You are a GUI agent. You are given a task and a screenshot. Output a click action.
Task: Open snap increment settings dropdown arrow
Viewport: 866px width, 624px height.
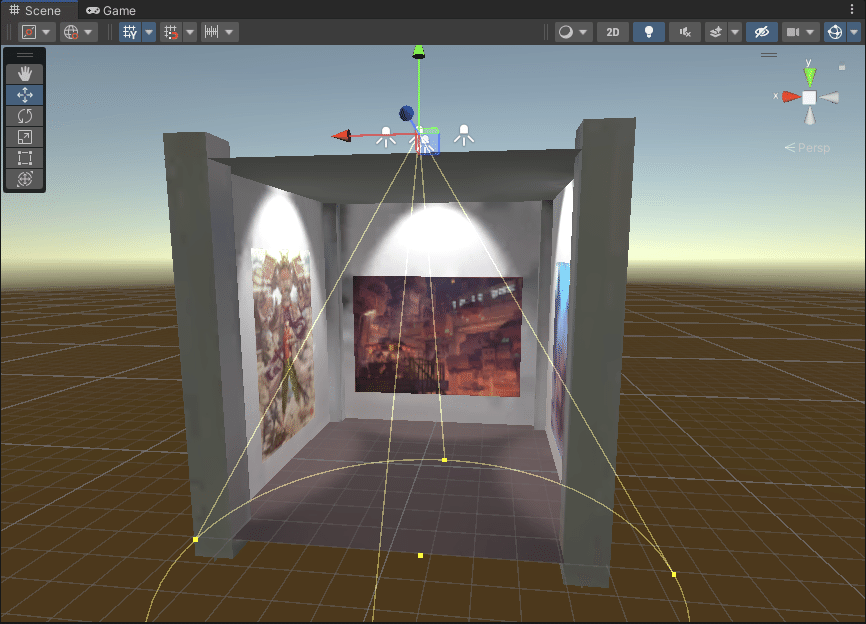coord(229,32)
